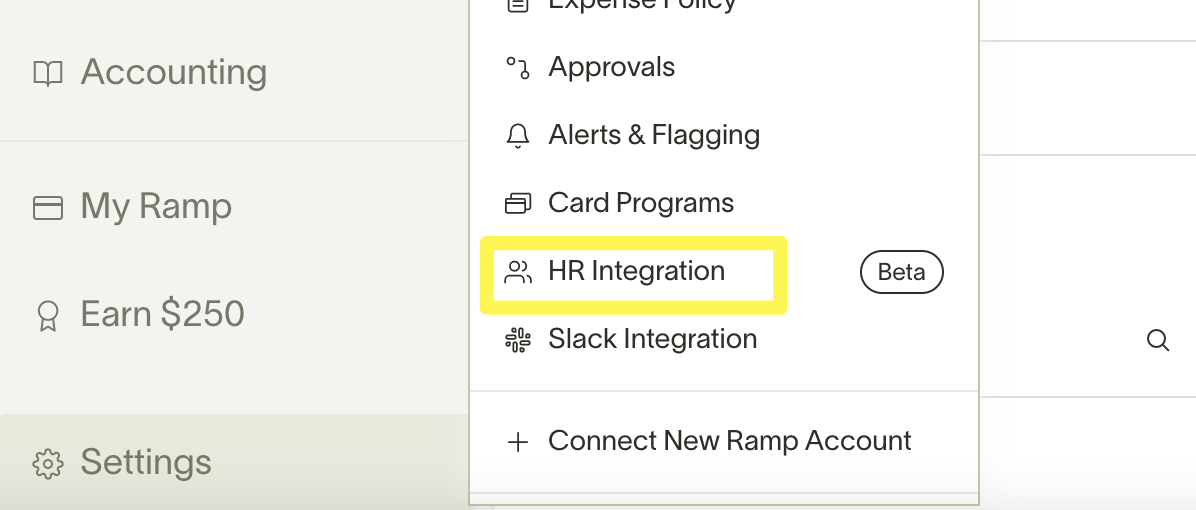Image resolution: width=1196 pixels, height=510 pixels.
Task: Open the Settings menu
Action: (x=146, y=463)
